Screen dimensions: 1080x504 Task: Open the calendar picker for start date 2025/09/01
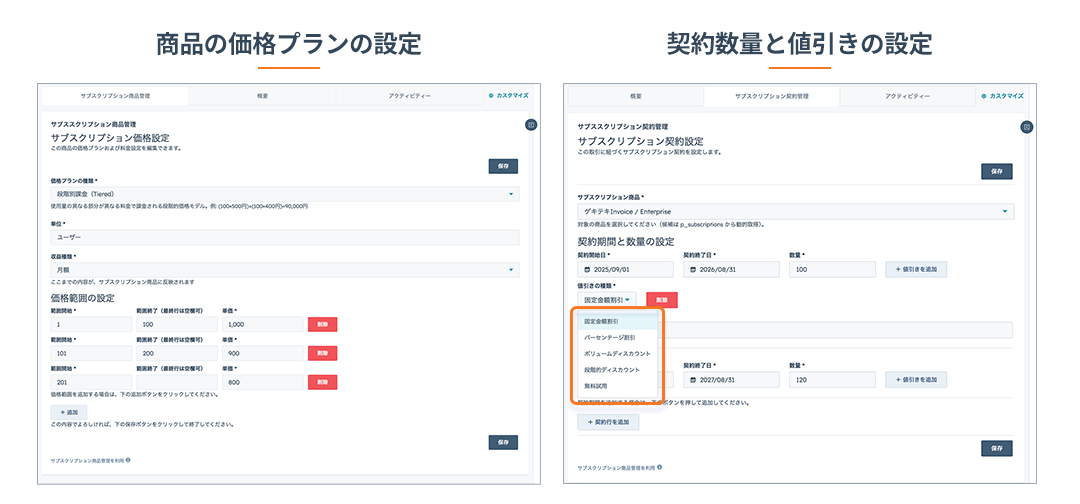click(x=587, y=269)
